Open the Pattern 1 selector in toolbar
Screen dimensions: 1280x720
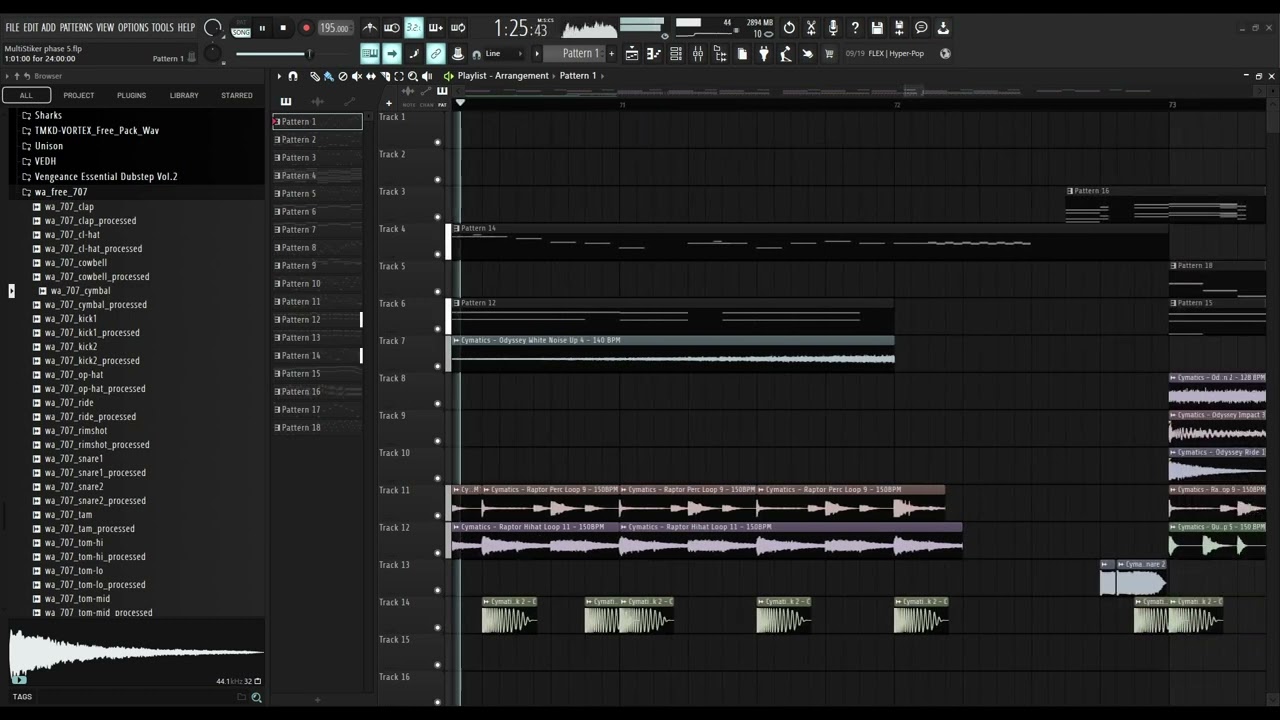click(x=575, y=53)
